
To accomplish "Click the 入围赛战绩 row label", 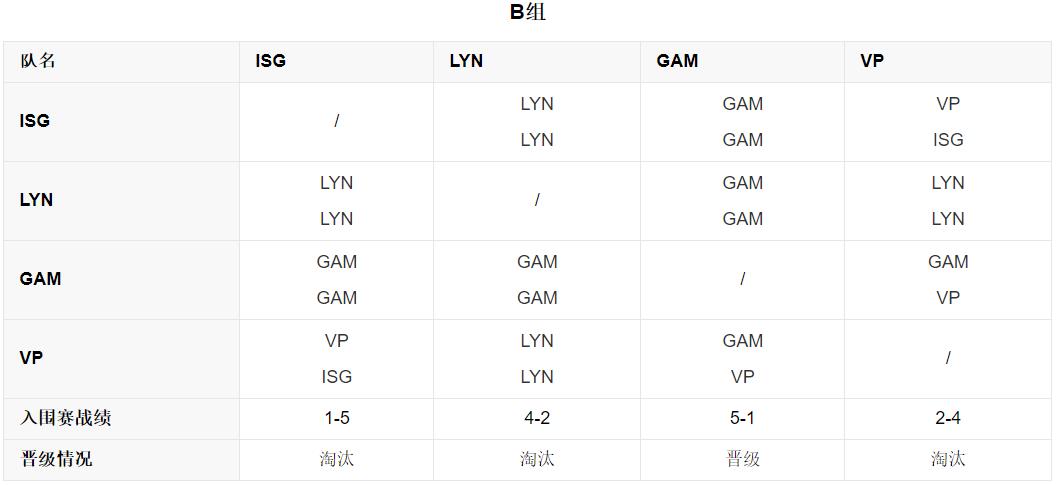I will [65, 418].
